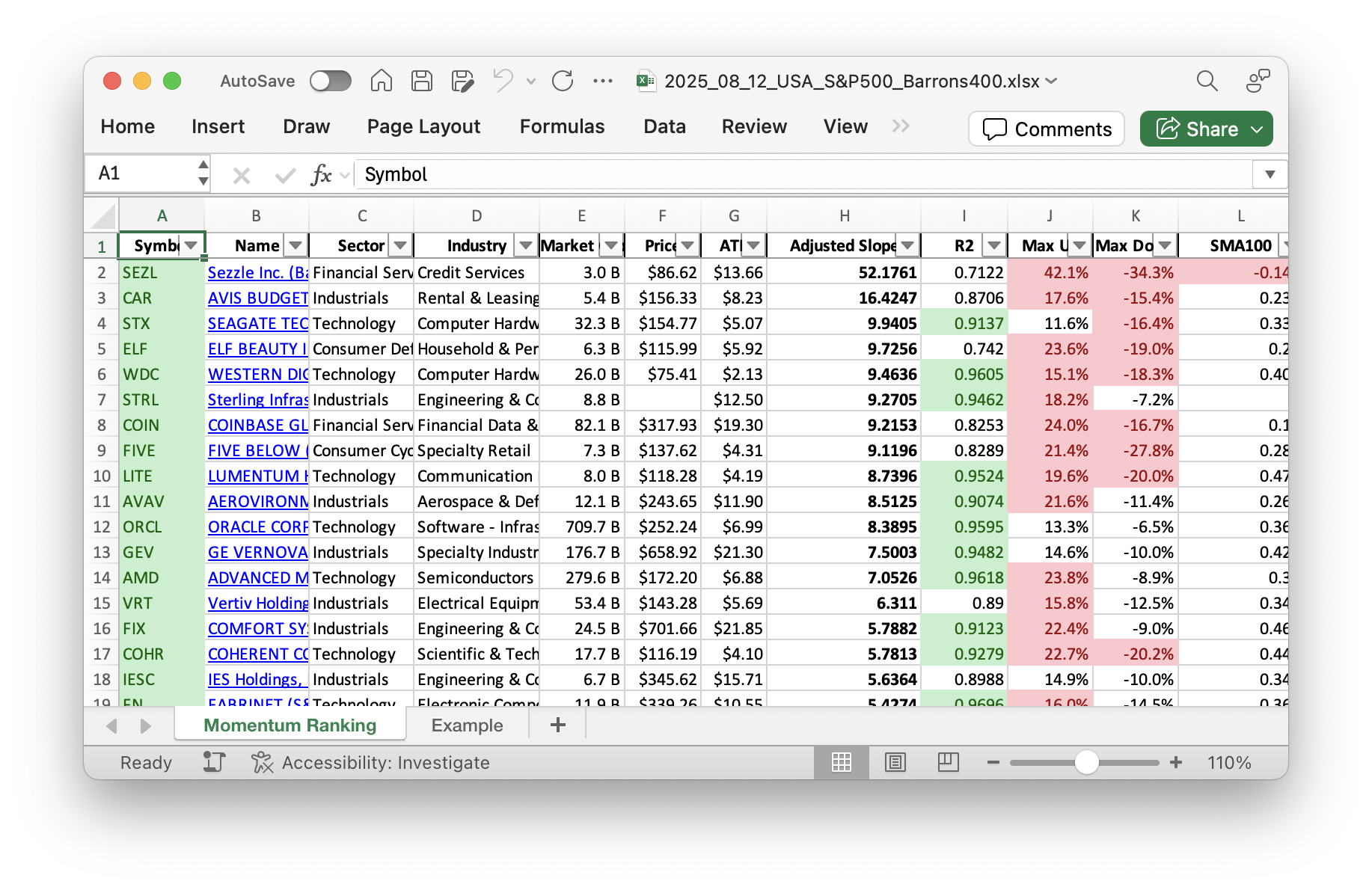
Task: Switch to Page Layout view icon
Action: 895,762
